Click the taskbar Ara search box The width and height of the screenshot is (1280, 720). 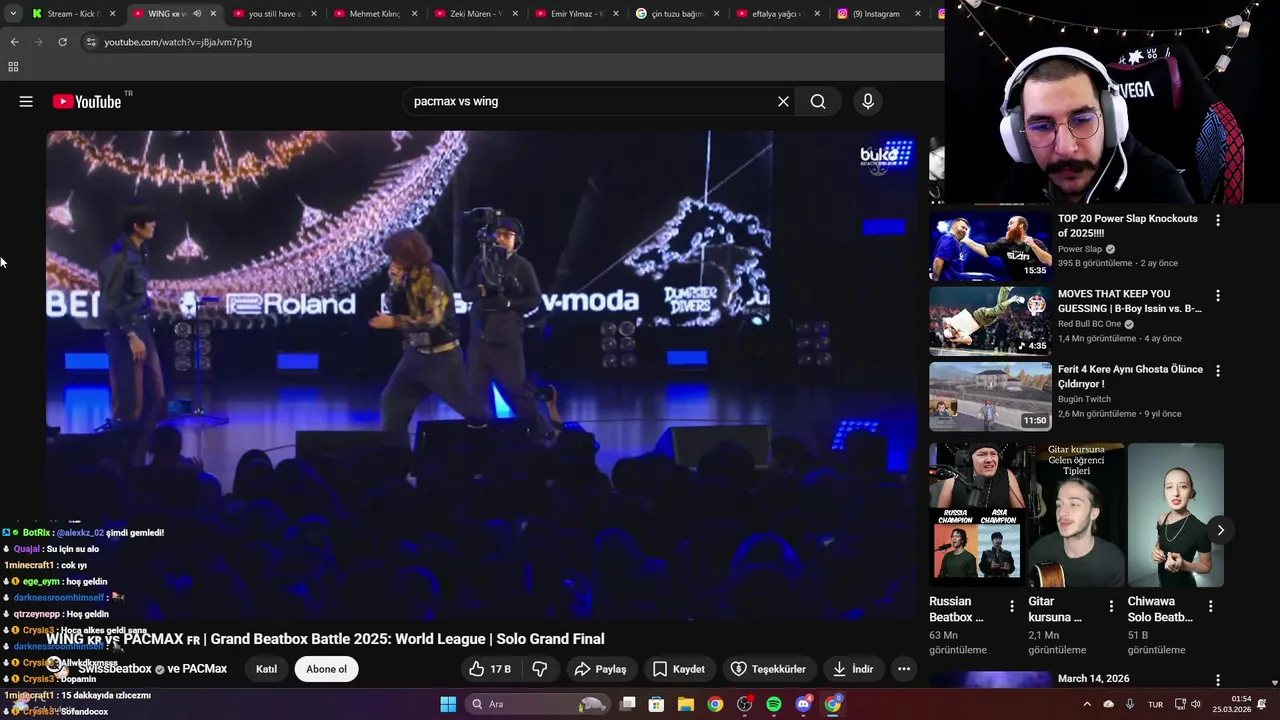tap(538, 704)
